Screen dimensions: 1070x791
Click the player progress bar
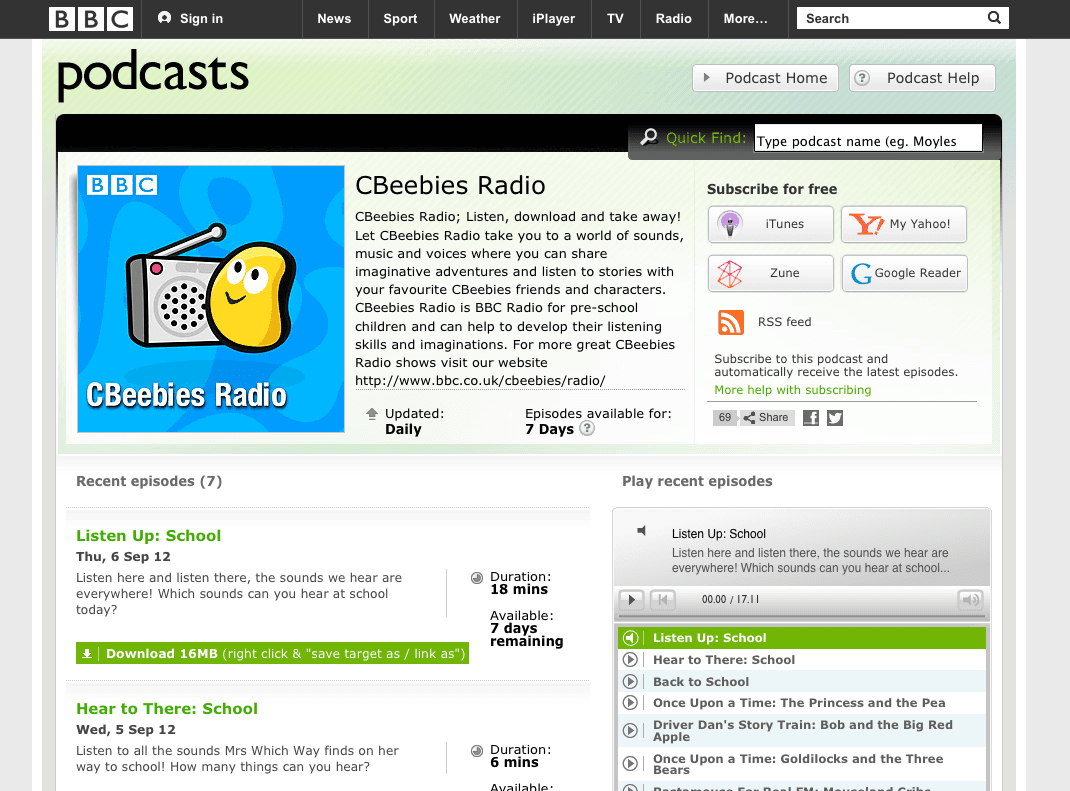tap(802, 616)
